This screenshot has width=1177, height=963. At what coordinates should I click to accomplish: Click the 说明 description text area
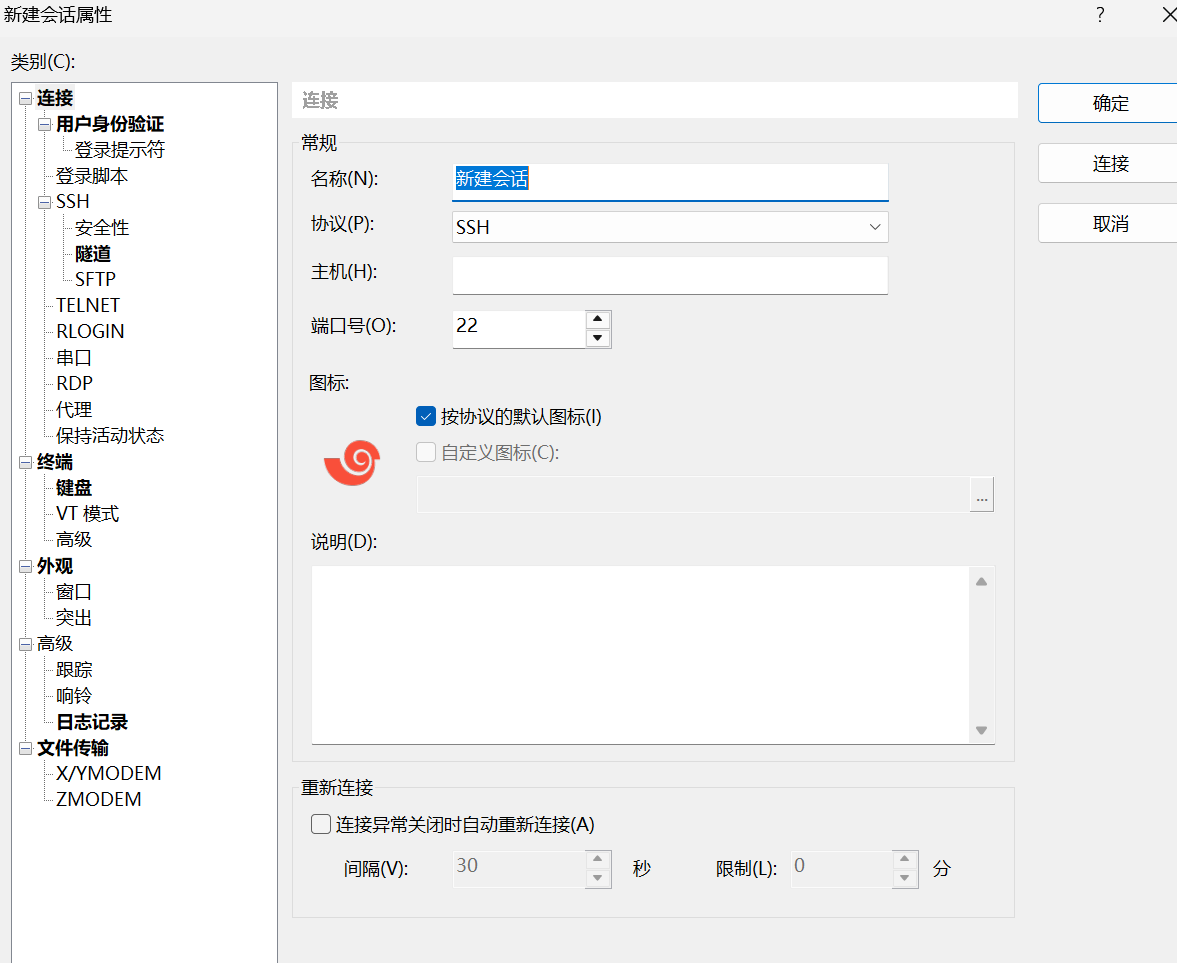[640, 655]
